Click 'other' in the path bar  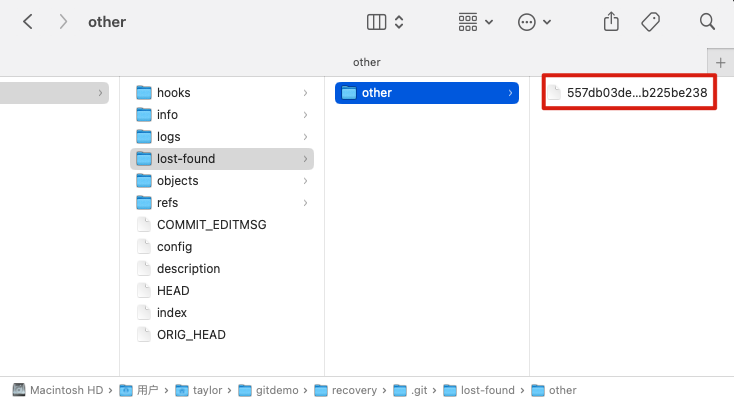coord(554,390)
